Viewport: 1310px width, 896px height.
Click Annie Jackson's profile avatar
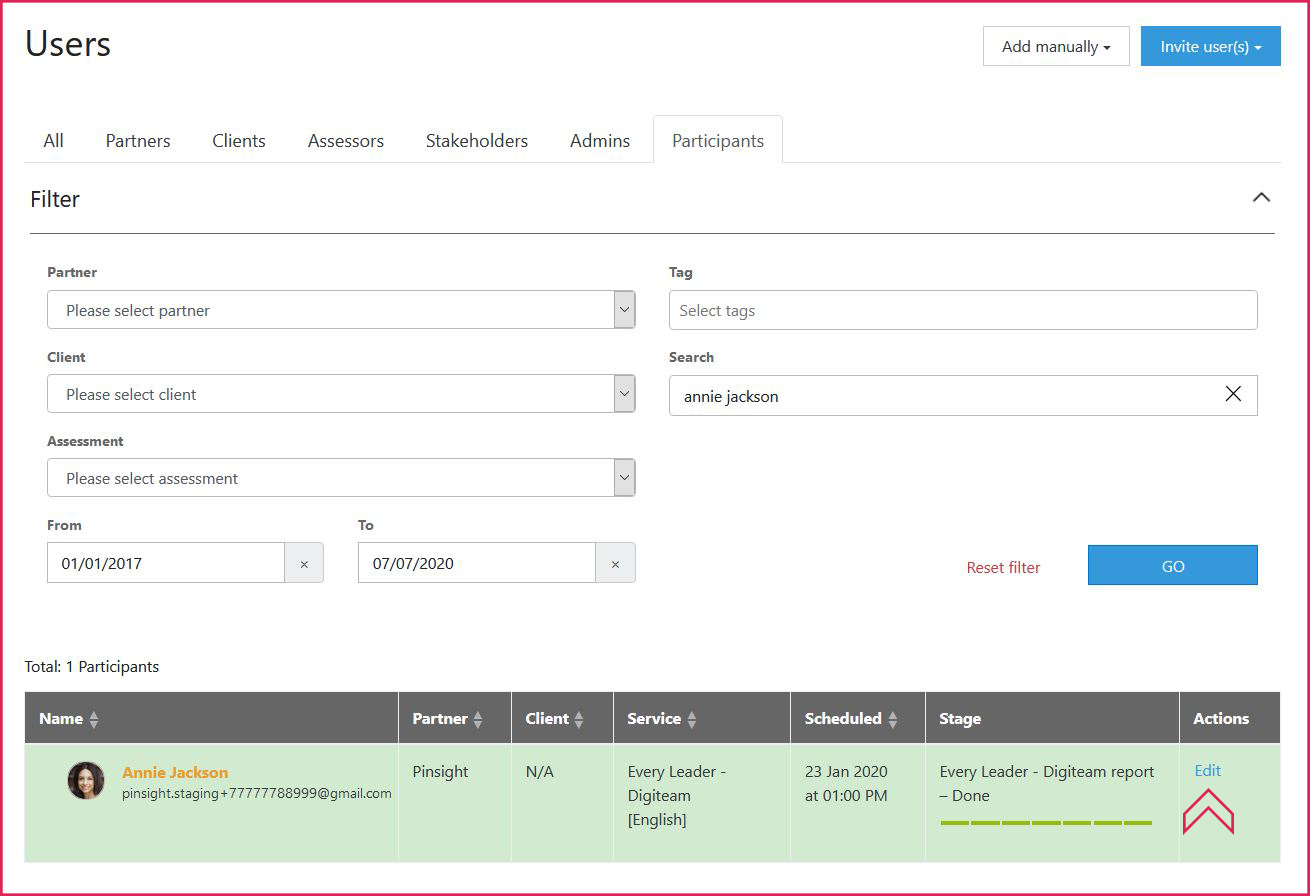(86, 780)
